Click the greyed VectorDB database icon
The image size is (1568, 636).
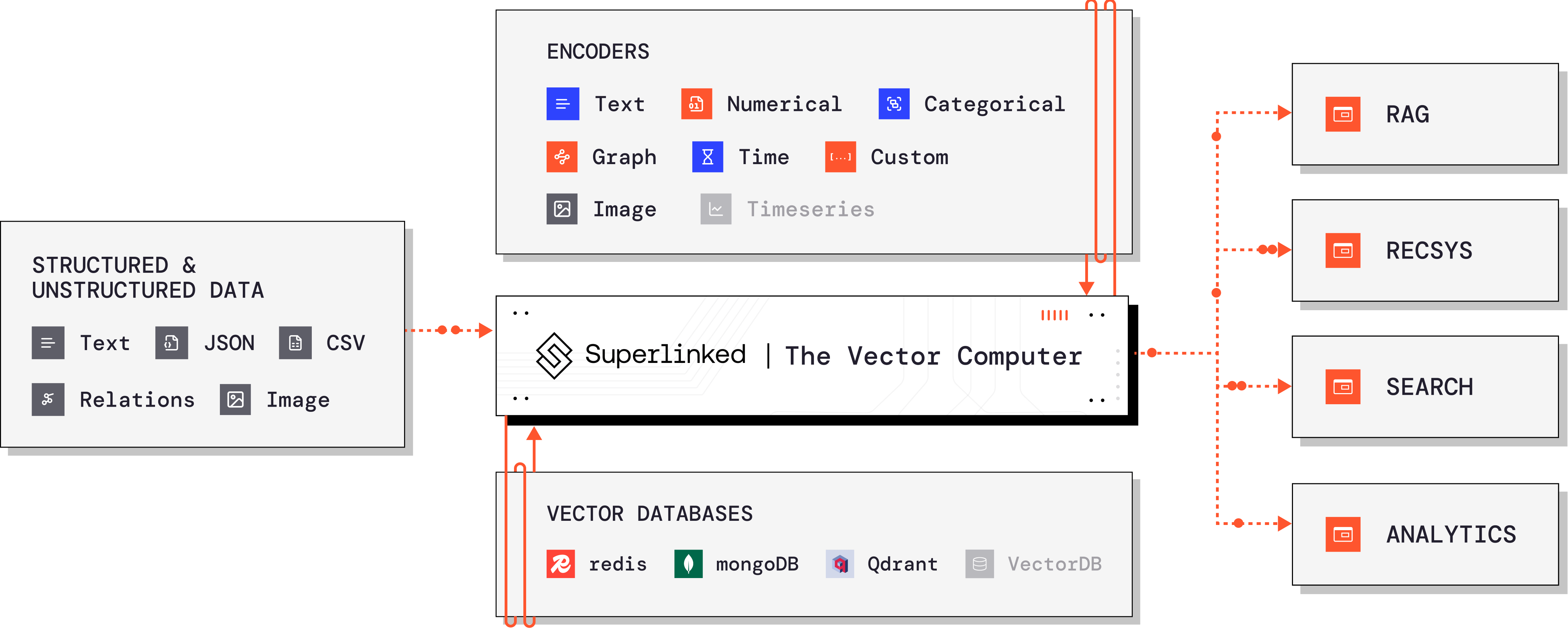coord(979,564)
